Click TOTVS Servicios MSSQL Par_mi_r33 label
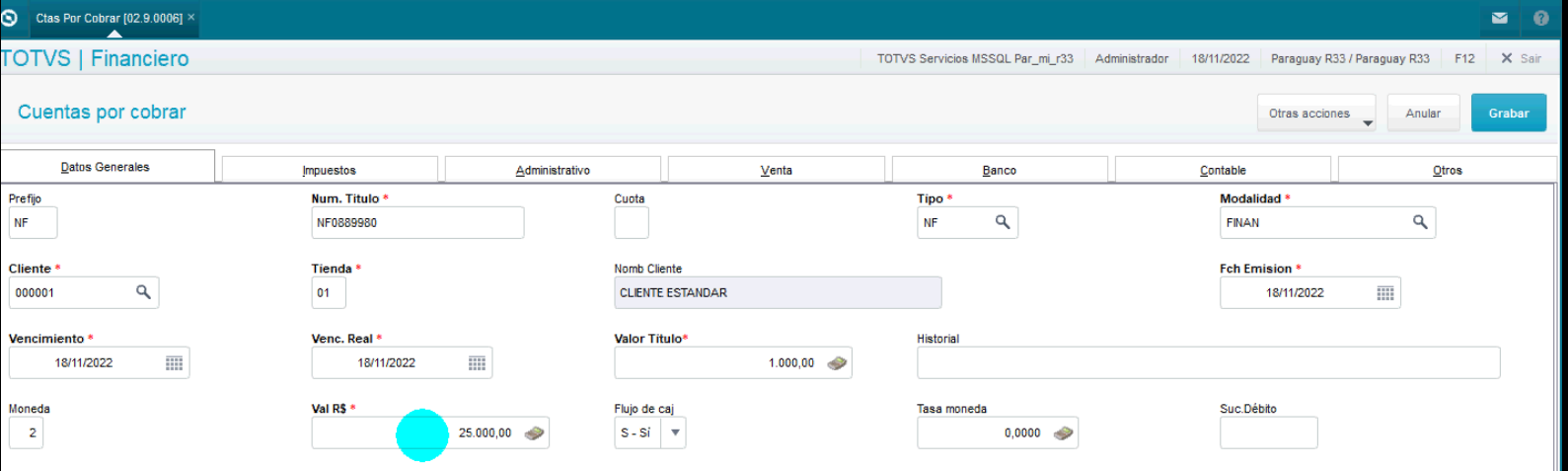This screenshot has width=1568, height=471. click(975, 58)
